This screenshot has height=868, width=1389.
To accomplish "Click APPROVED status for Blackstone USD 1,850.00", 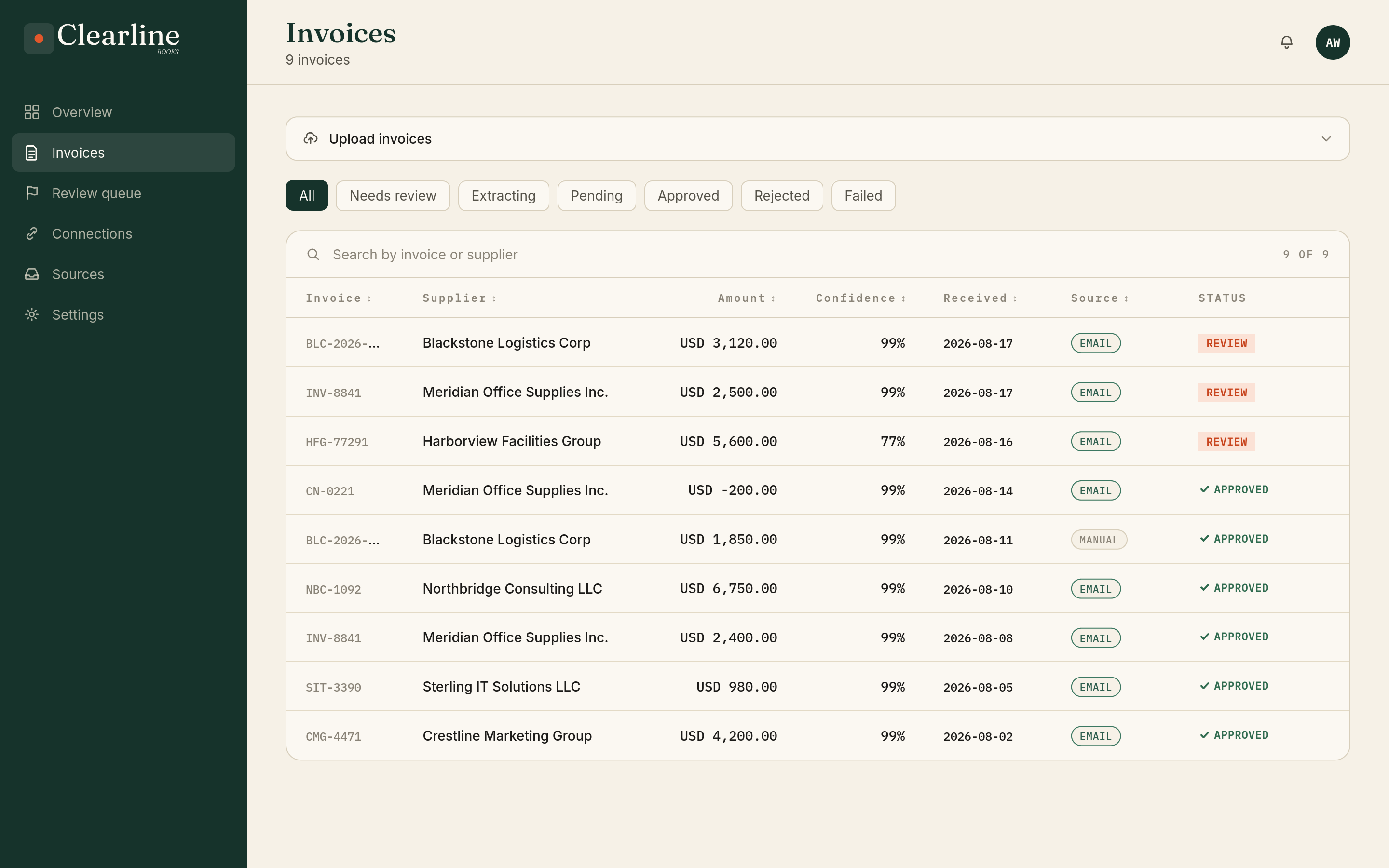I will click(x=1234, y=539).
